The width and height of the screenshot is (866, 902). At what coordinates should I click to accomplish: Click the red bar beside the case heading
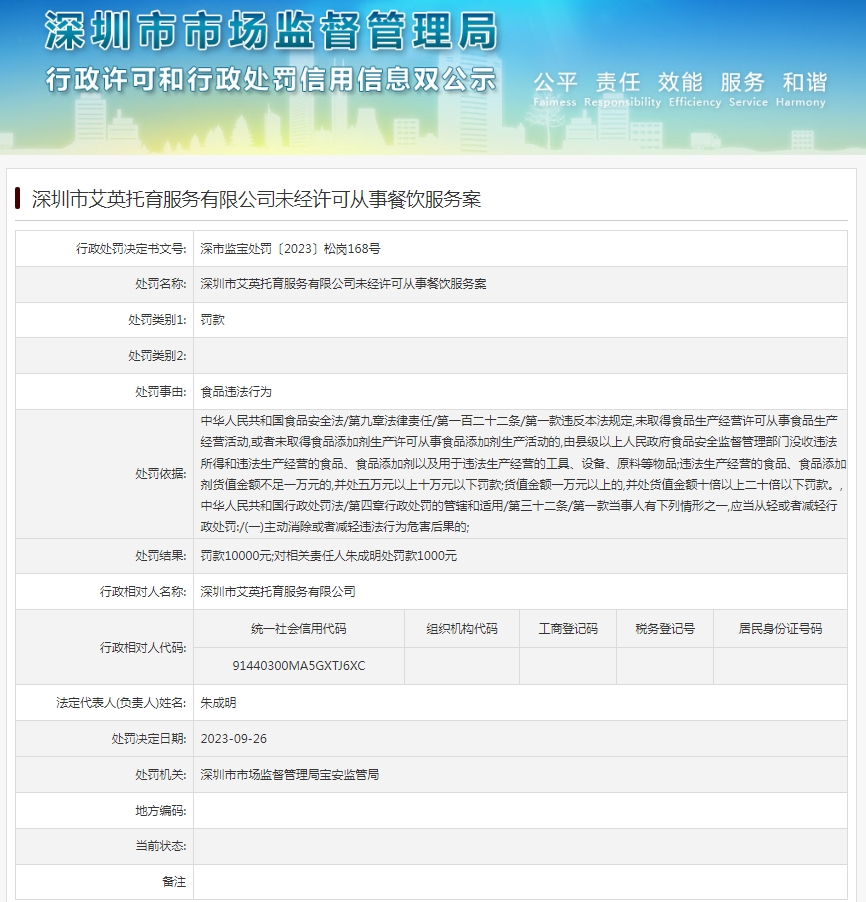click(x=18, y=198)
